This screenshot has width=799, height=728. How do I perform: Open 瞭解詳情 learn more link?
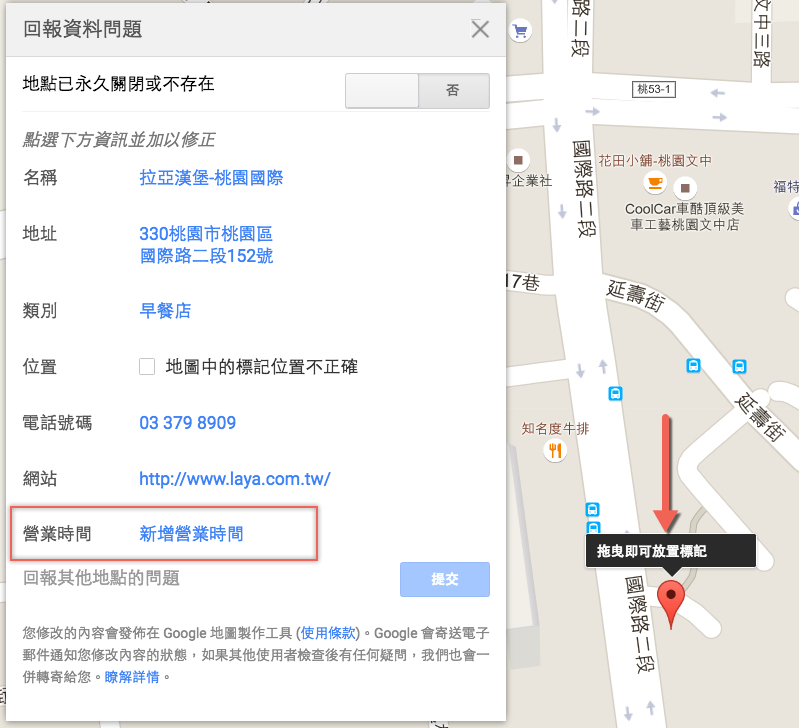coord(132,677)
